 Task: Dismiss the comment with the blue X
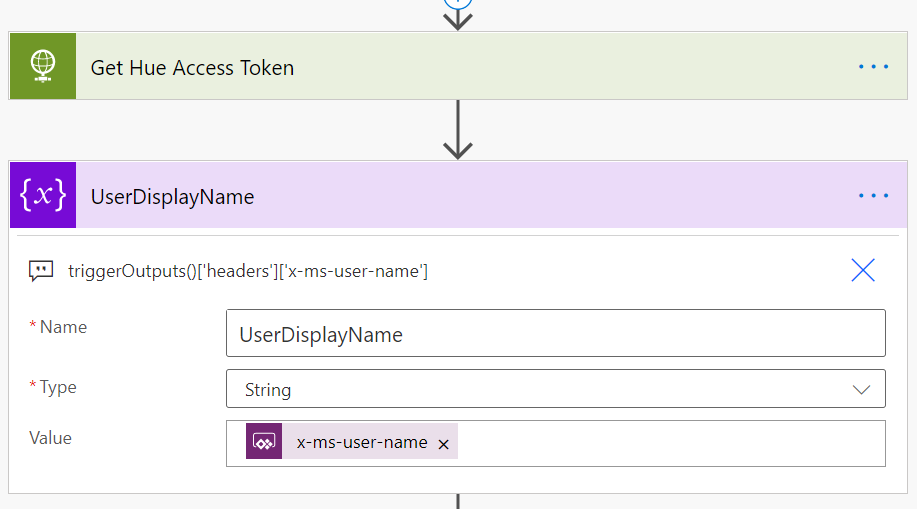click(863, 270)
